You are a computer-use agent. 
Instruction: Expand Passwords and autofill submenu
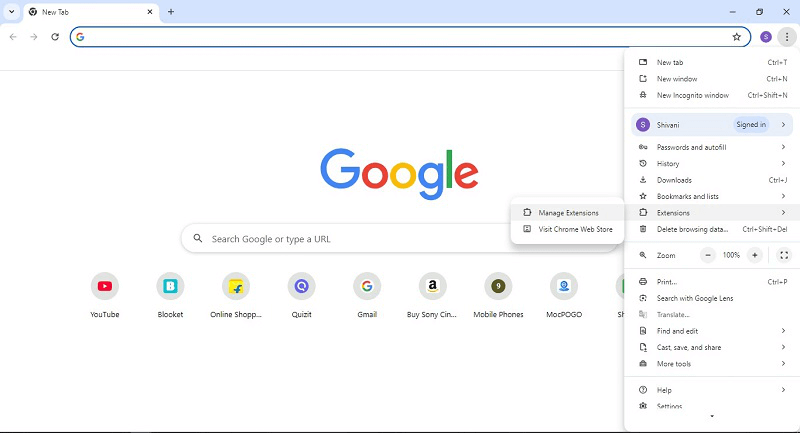(x=712, y=147)
